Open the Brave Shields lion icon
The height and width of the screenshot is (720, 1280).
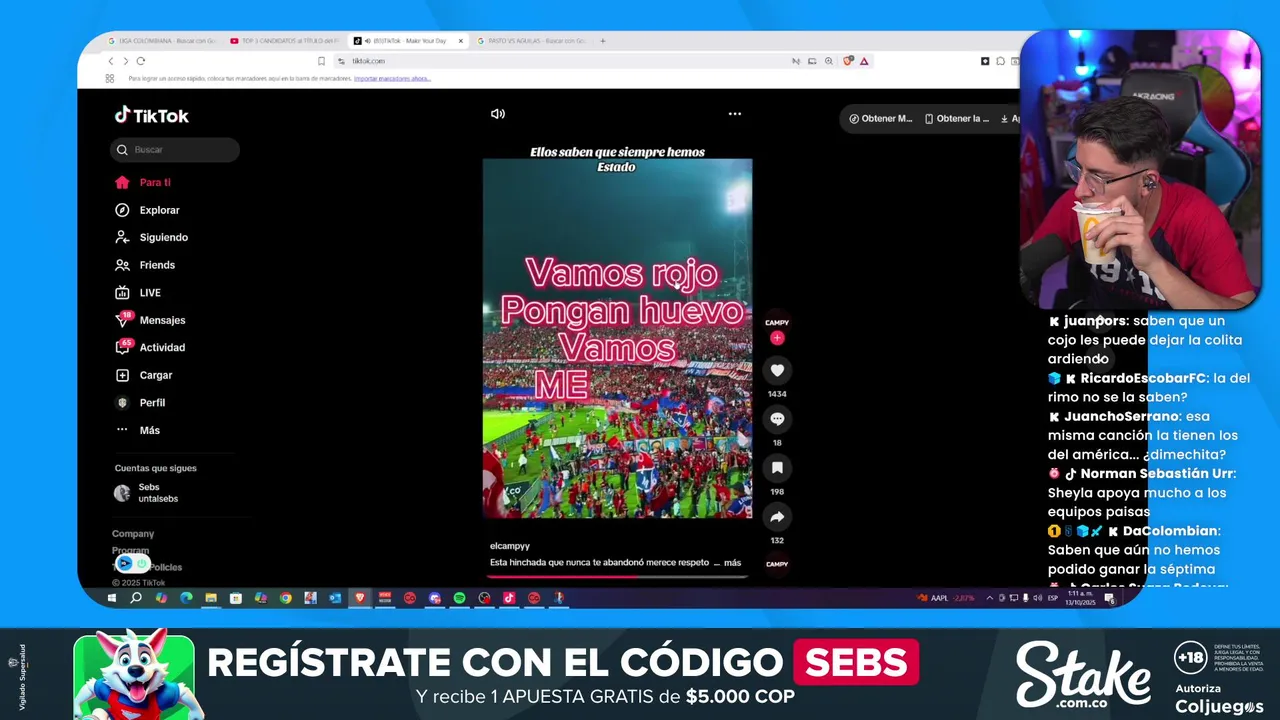[848, 61]
